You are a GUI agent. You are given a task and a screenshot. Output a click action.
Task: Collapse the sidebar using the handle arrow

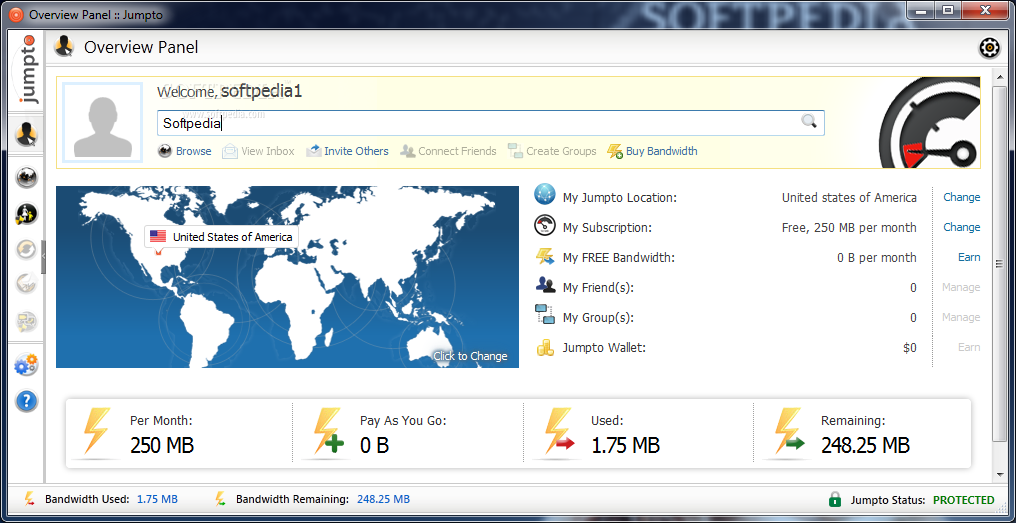pos(43,257)
